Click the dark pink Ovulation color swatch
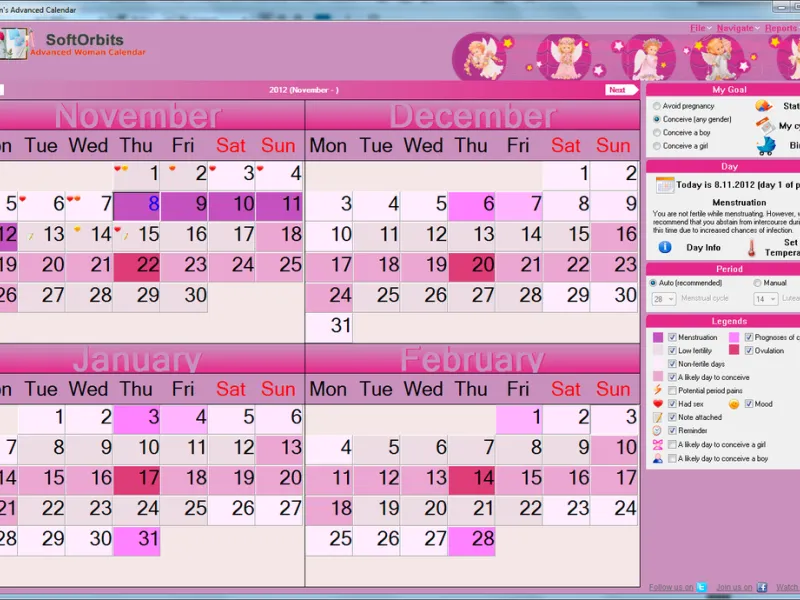Screen dimensions: 800x600 (734, 351)
